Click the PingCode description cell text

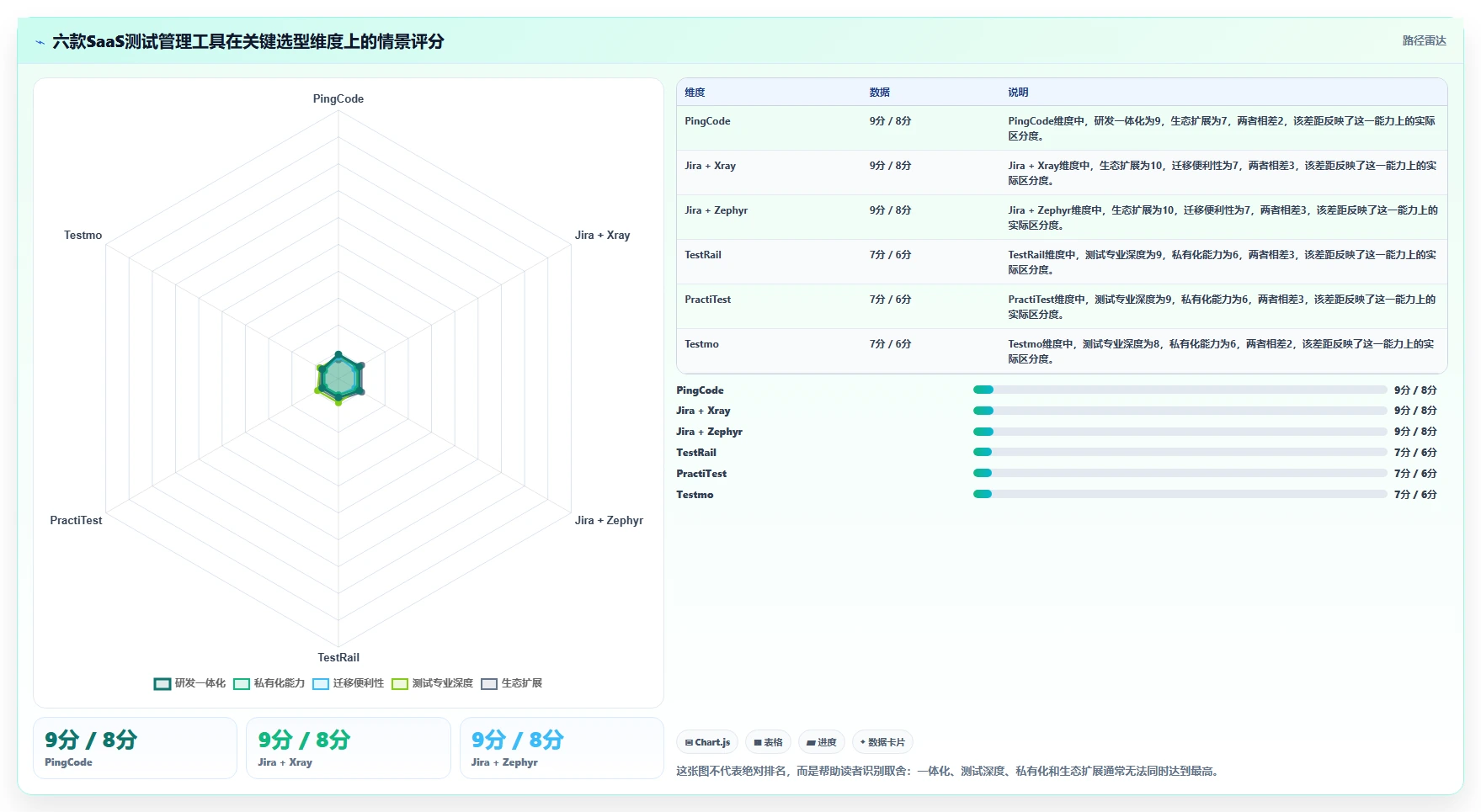click(1222, 129)
